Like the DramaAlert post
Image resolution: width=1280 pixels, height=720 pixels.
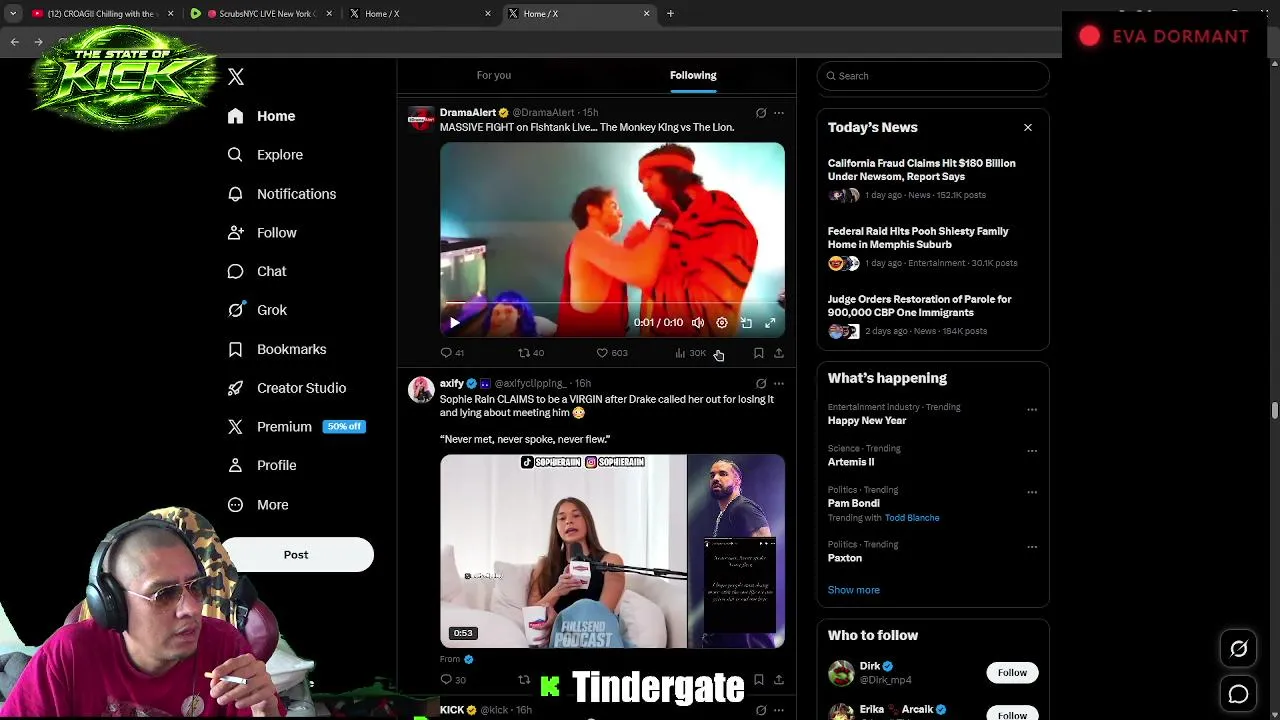pyautogui.click(x=612, y=353)
